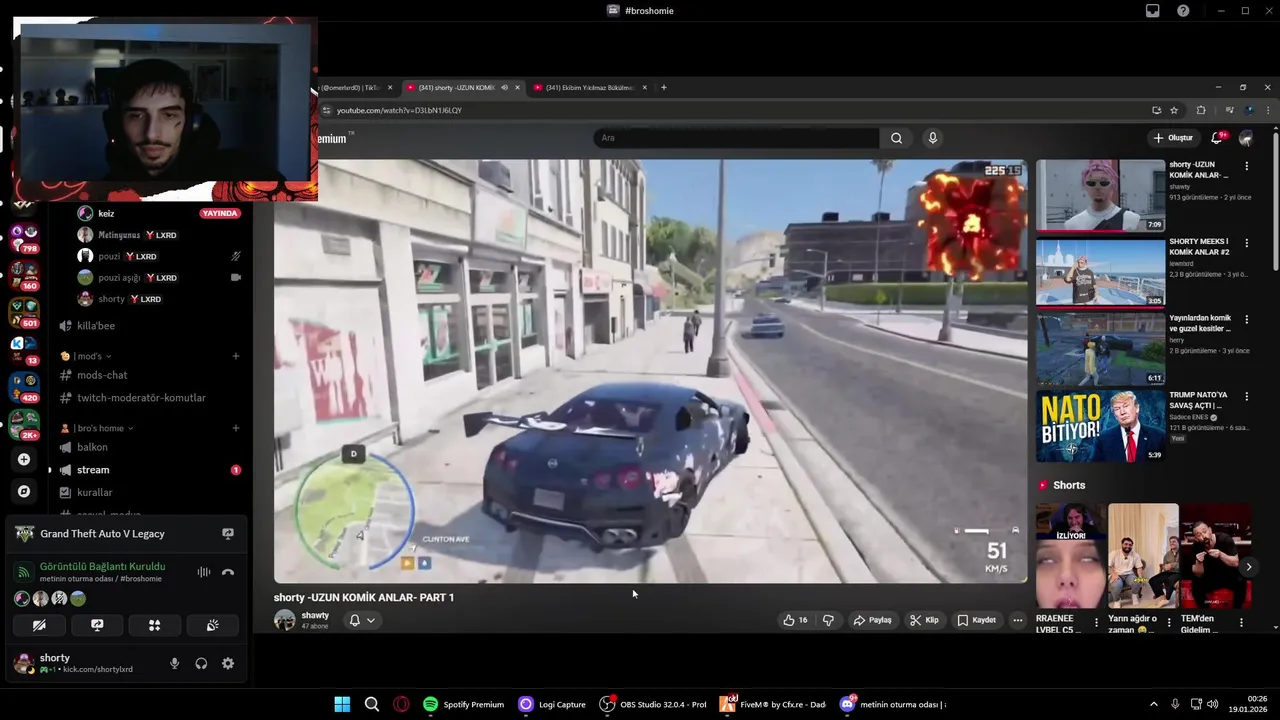Click the Oluştur create button
Viewport: 1280px width, 720px height.
1173,138
